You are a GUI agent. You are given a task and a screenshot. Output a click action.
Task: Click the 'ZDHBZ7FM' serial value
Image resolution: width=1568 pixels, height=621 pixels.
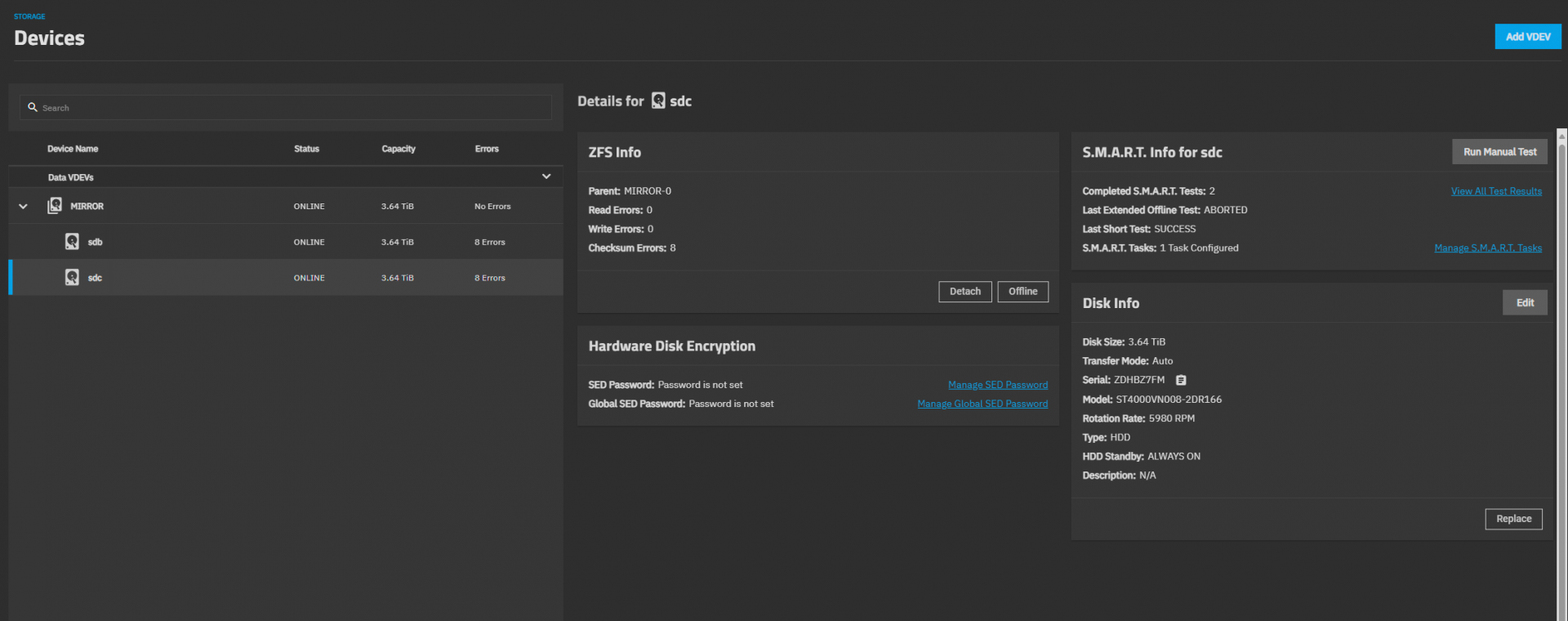[x=1139, y=380]
